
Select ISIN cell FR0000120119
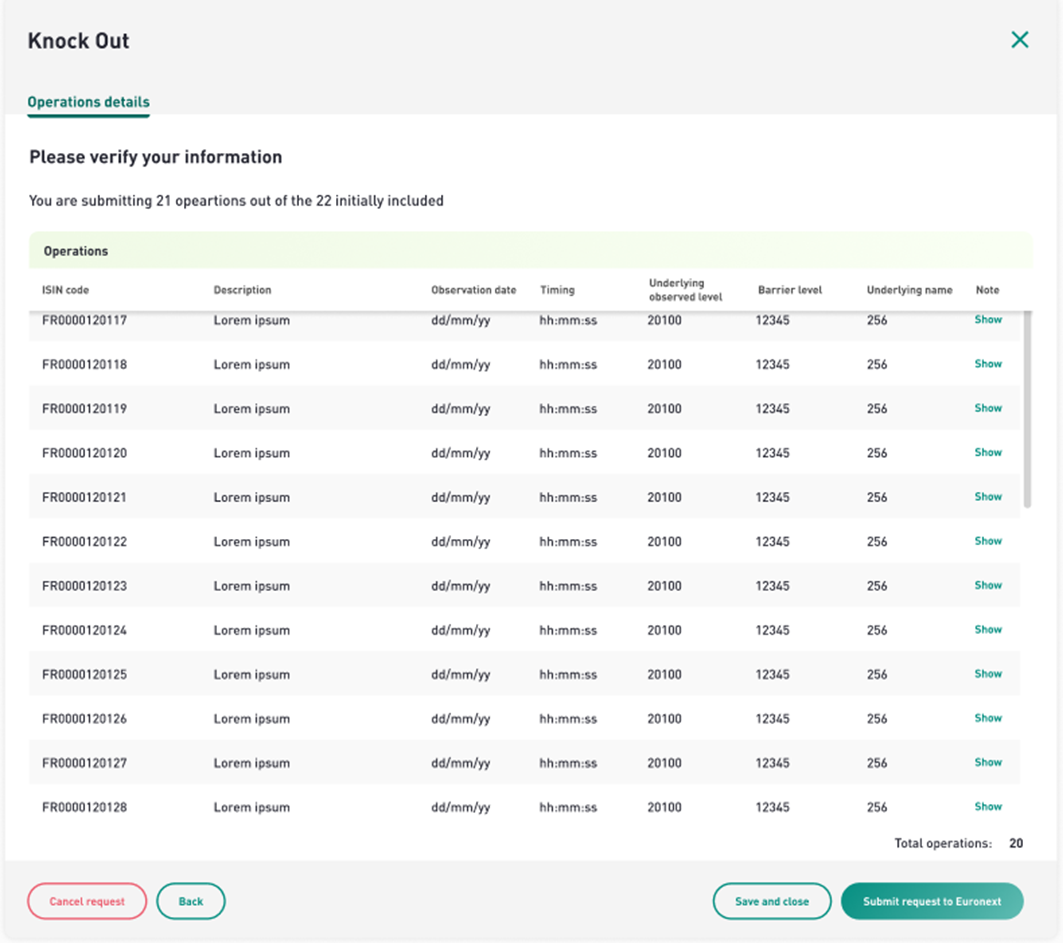(x=84, y=409)
